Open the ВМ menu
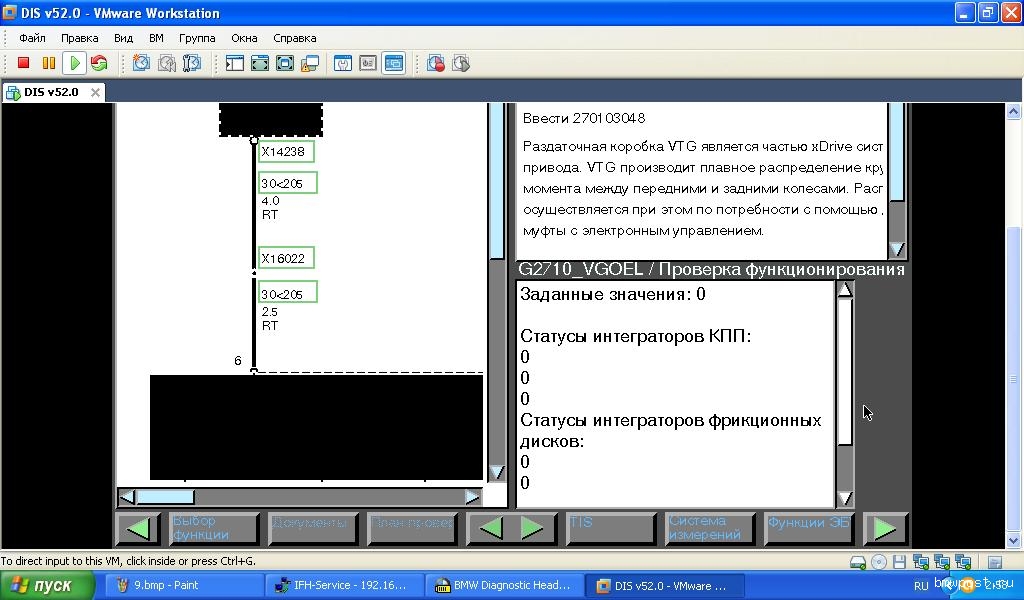Screen dimensions: 1024x600 pos(156,38)
